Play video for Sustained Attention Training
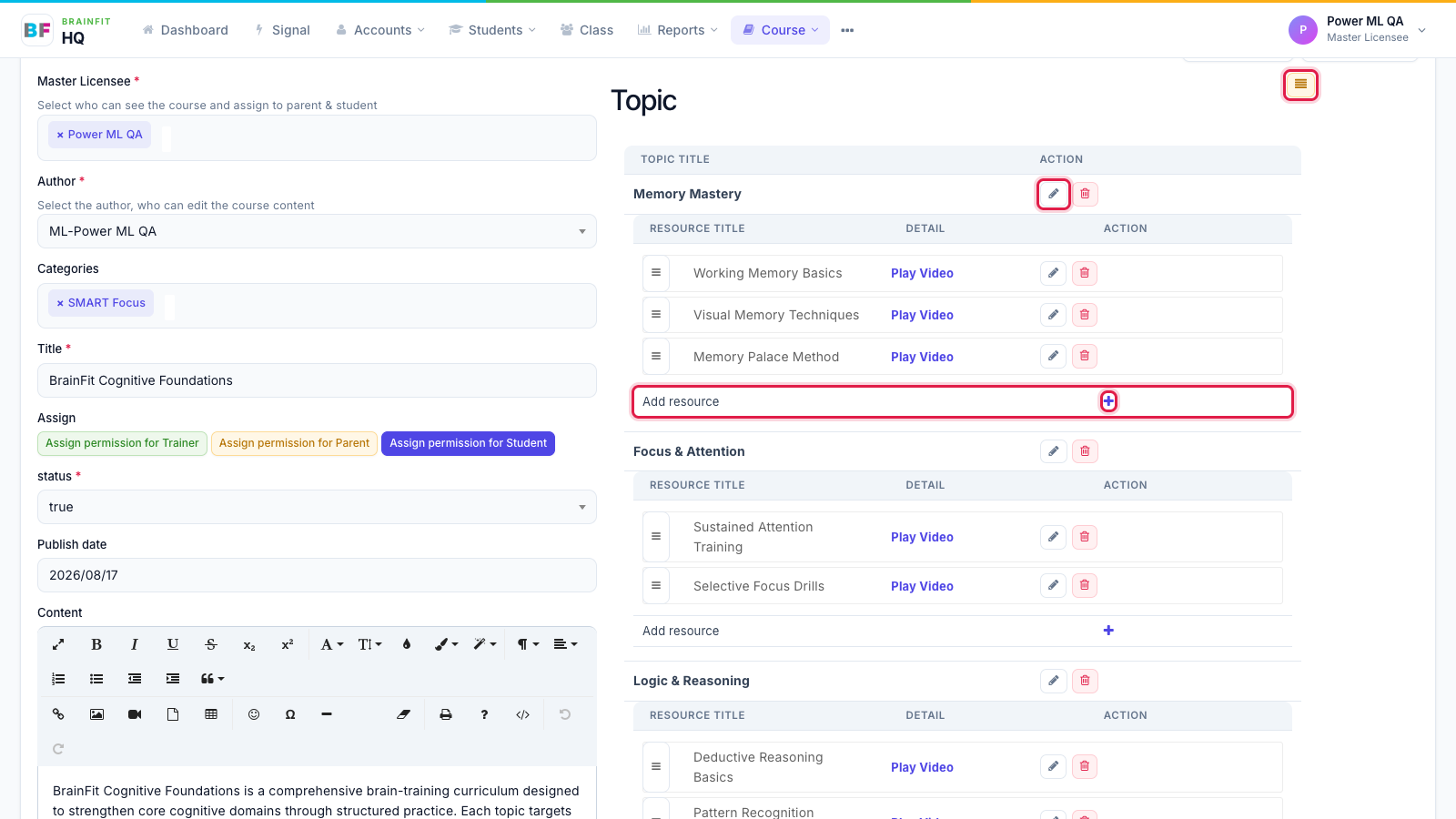Viewport: 1456px width, 819px height. tap(922, 537)
